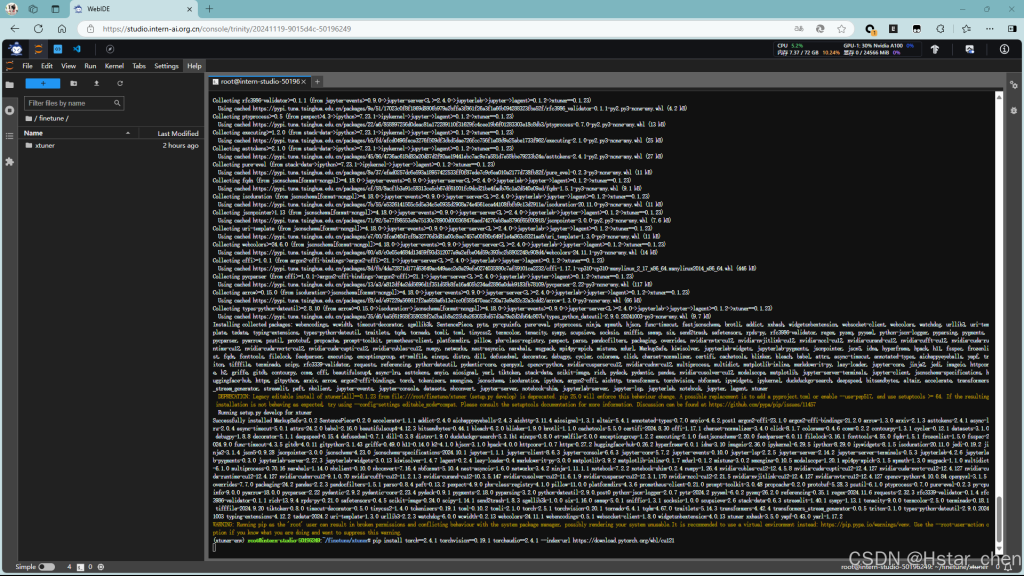
Task: Sort files by Name column arrow
Action: (x=127, y=133)
